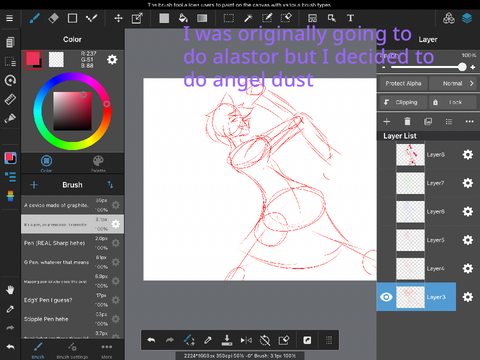Open Layer6 settings gear
Viewport: 480px width, 360px height.
(468, 211)
